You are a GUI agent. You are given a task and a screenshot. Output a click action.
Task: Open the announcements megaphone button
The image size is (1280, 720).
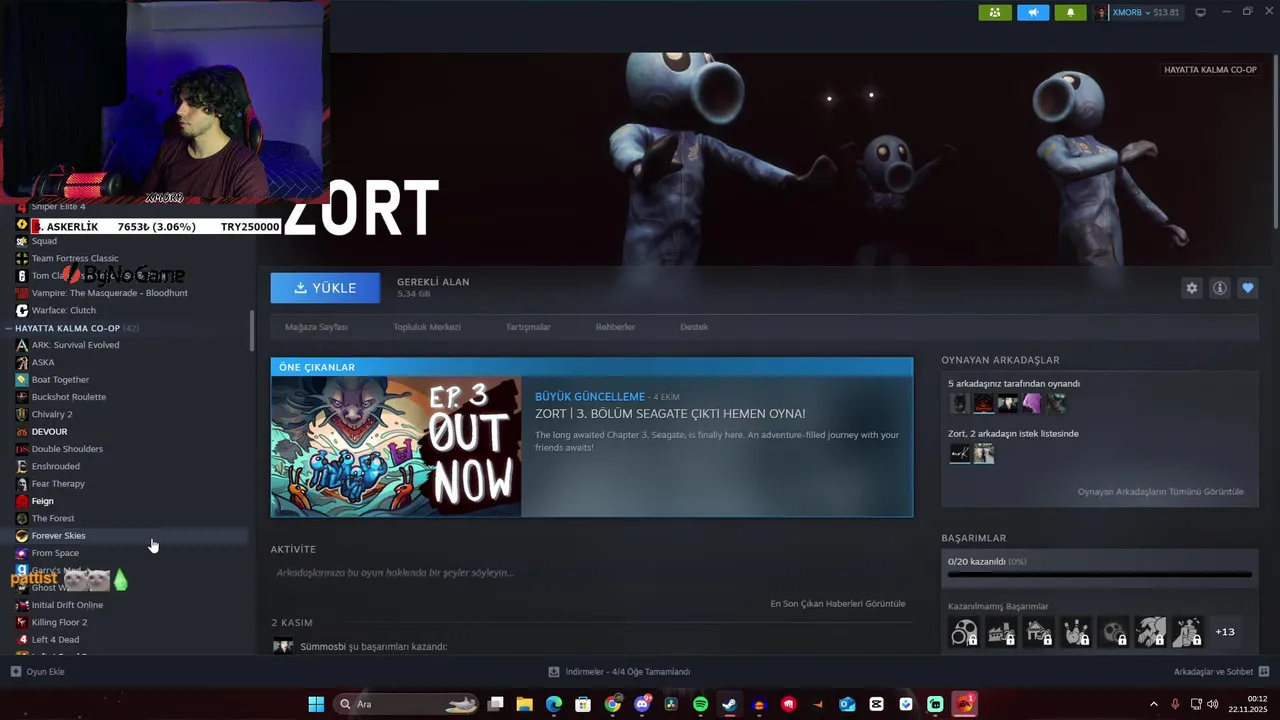click(1033, 12)
